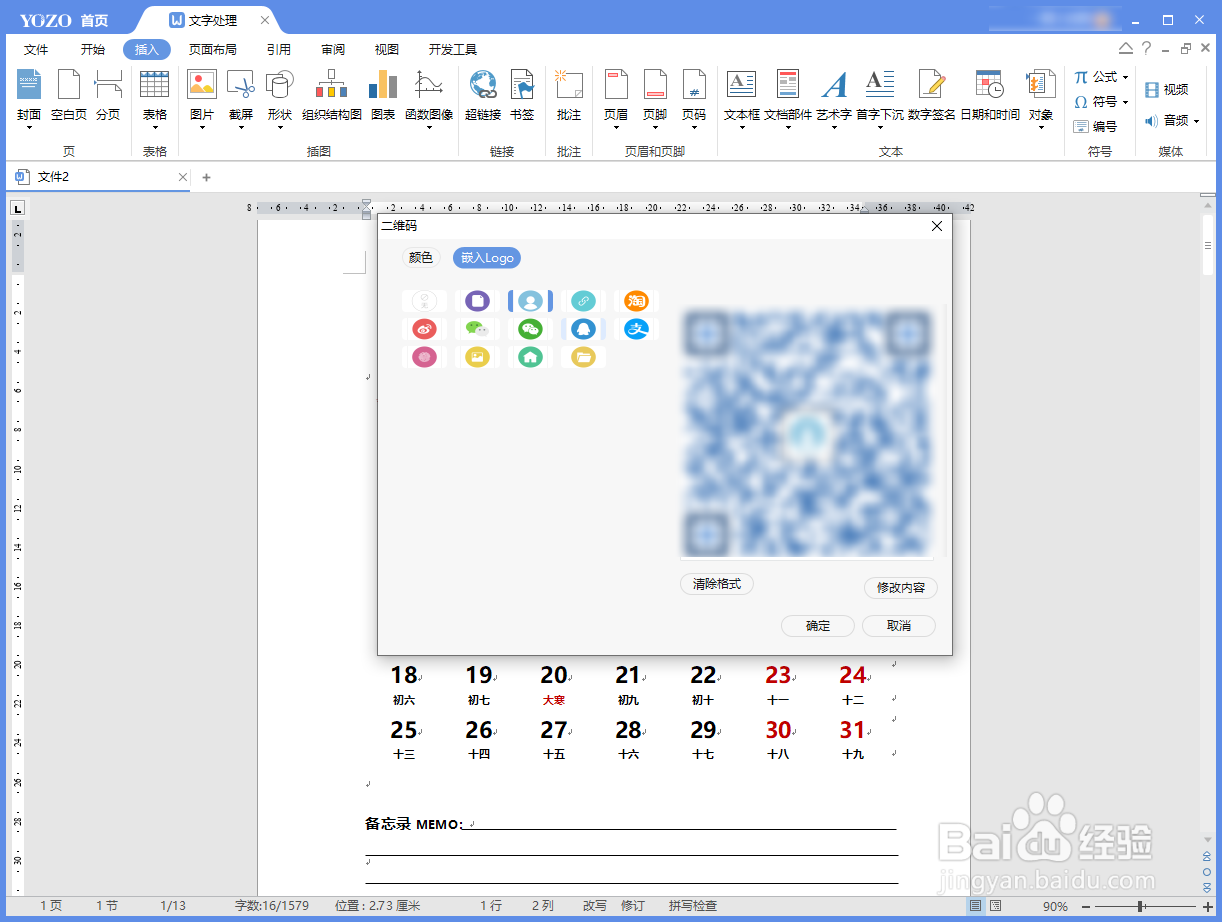Screen dimensions: 1222x922
Task: Select the no-logo option in the QR dialog
Action: [424, 301]
